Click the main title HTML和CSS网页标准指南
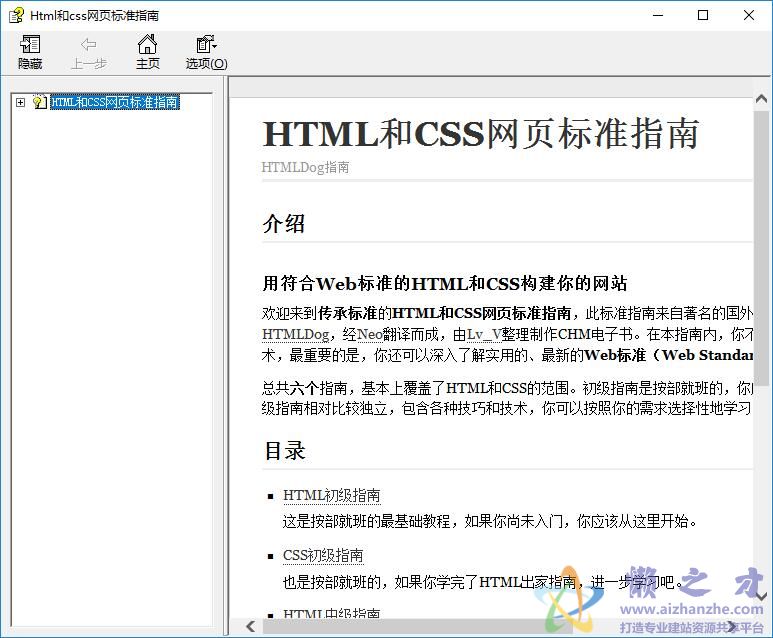Image resolution: width=773 pixels, height=638 pixels. (481, 134)
